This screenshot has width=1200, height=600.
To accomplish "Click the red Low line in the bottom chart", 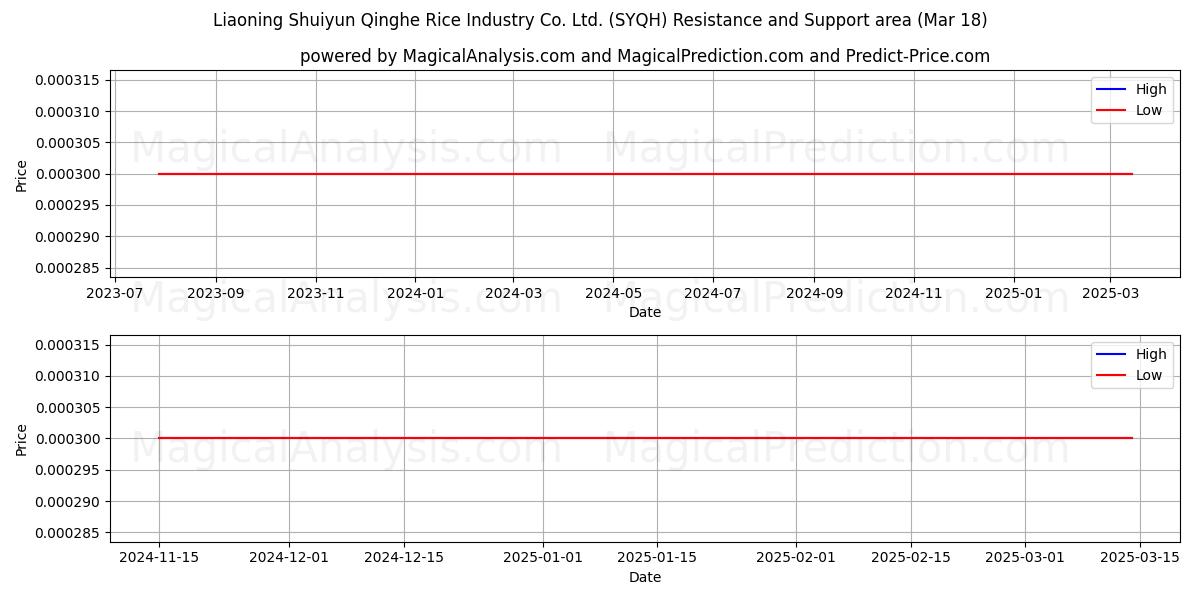I will click(645, 438).
